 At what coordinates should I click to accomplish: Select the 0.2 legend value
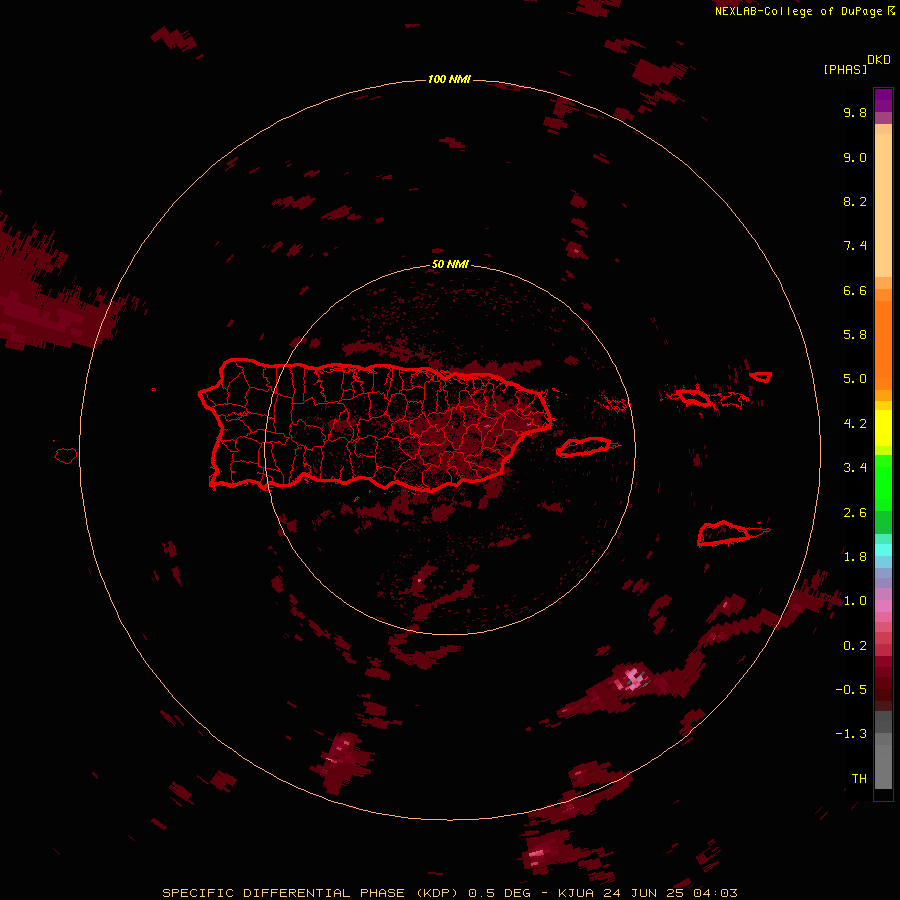click(855, 646)
